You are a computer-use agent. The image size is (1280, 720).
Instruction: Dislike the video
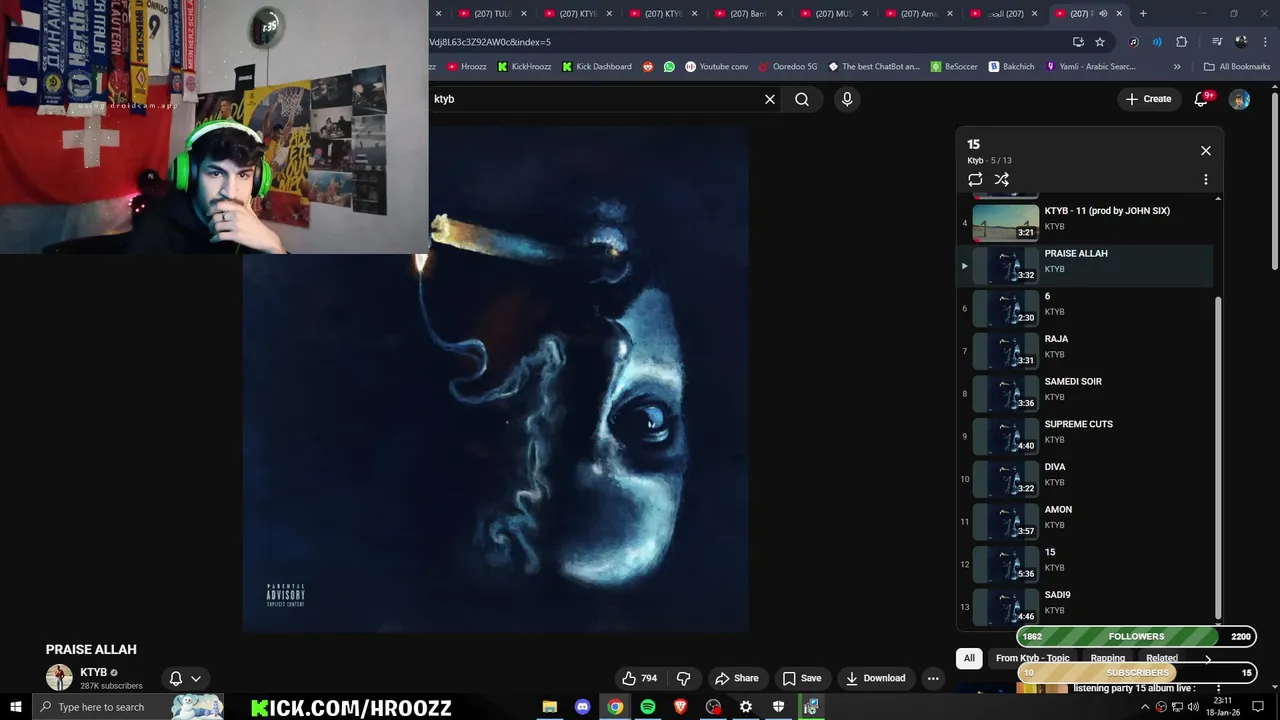click(684, 678)
